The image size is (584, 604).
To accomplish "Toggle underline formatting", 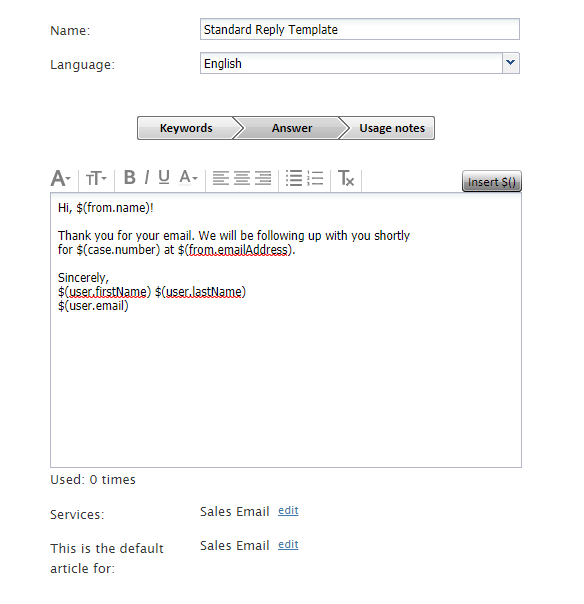I will (164, 178).
